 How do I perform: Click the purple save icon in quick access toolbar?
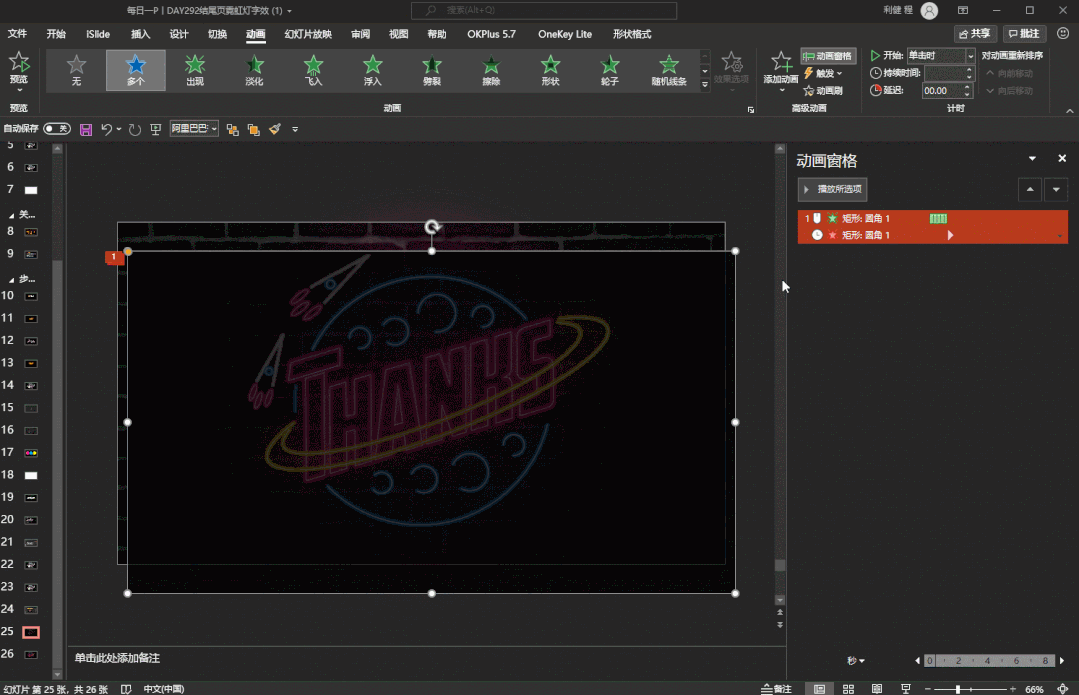click(x=86, y=129)
